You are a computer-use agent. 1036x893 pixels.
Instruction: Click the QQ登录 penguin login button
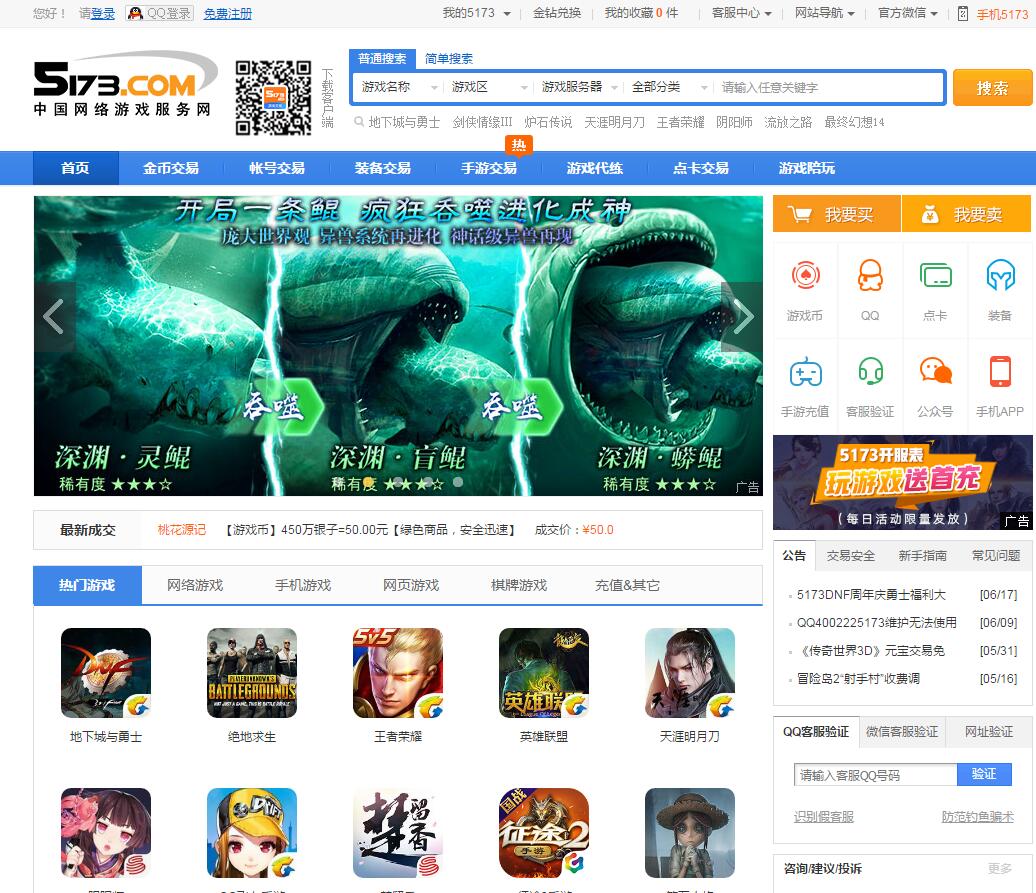[x=159, y=13]
